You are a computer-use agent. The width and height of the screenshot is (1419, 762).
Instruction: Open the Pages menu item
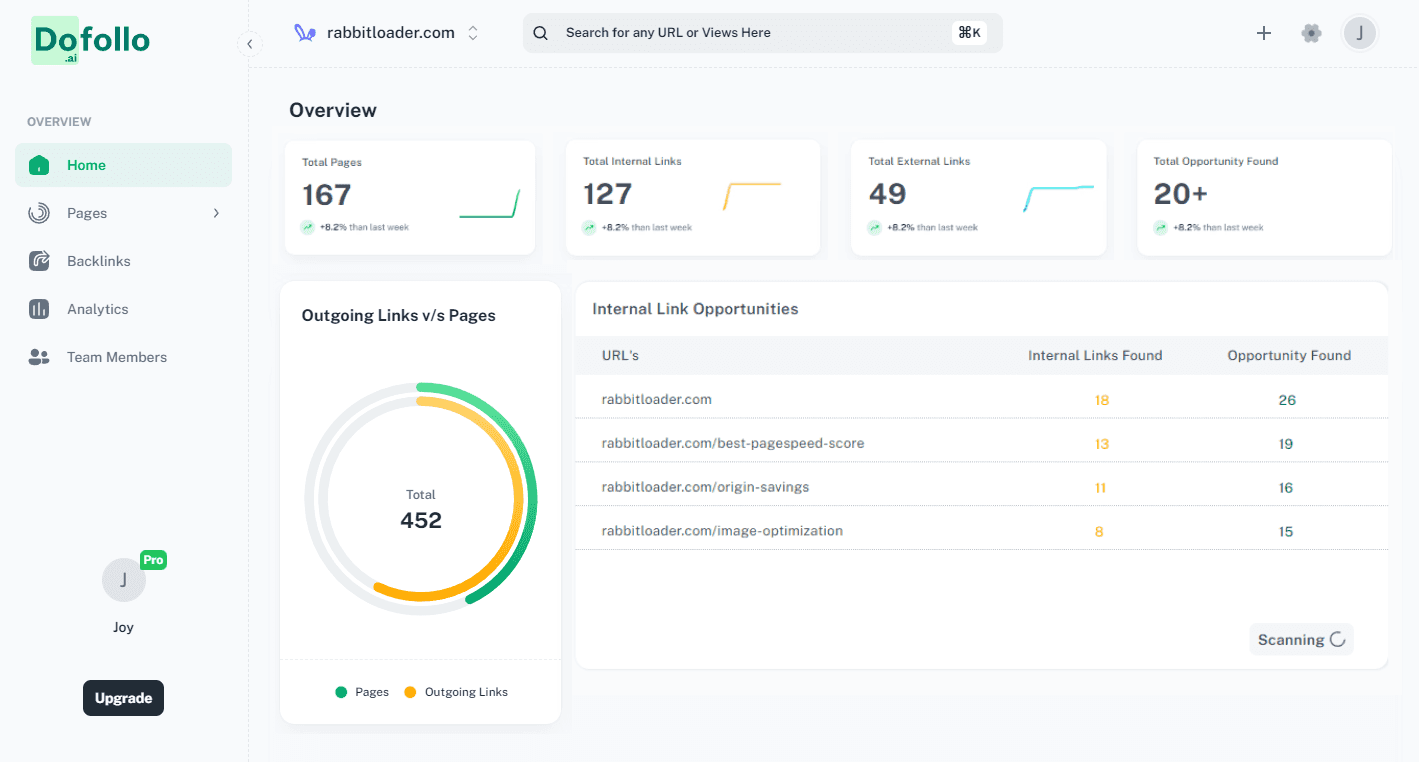(x=123, y=213)
